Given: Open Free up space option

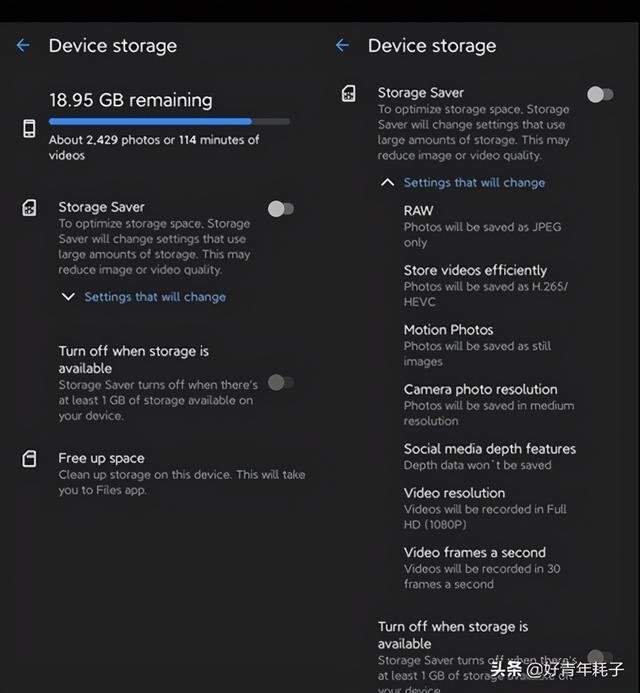Looking at the screenshot, I should click(x=182, y=474).
